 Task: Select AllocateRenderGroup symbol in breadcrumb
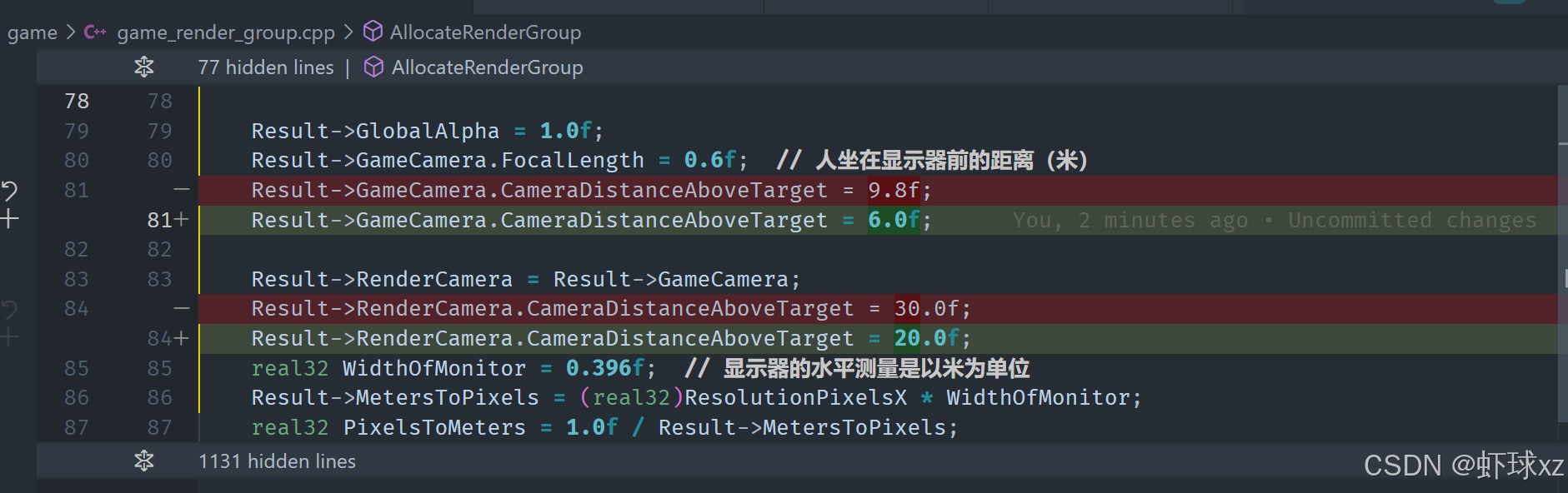485,32
